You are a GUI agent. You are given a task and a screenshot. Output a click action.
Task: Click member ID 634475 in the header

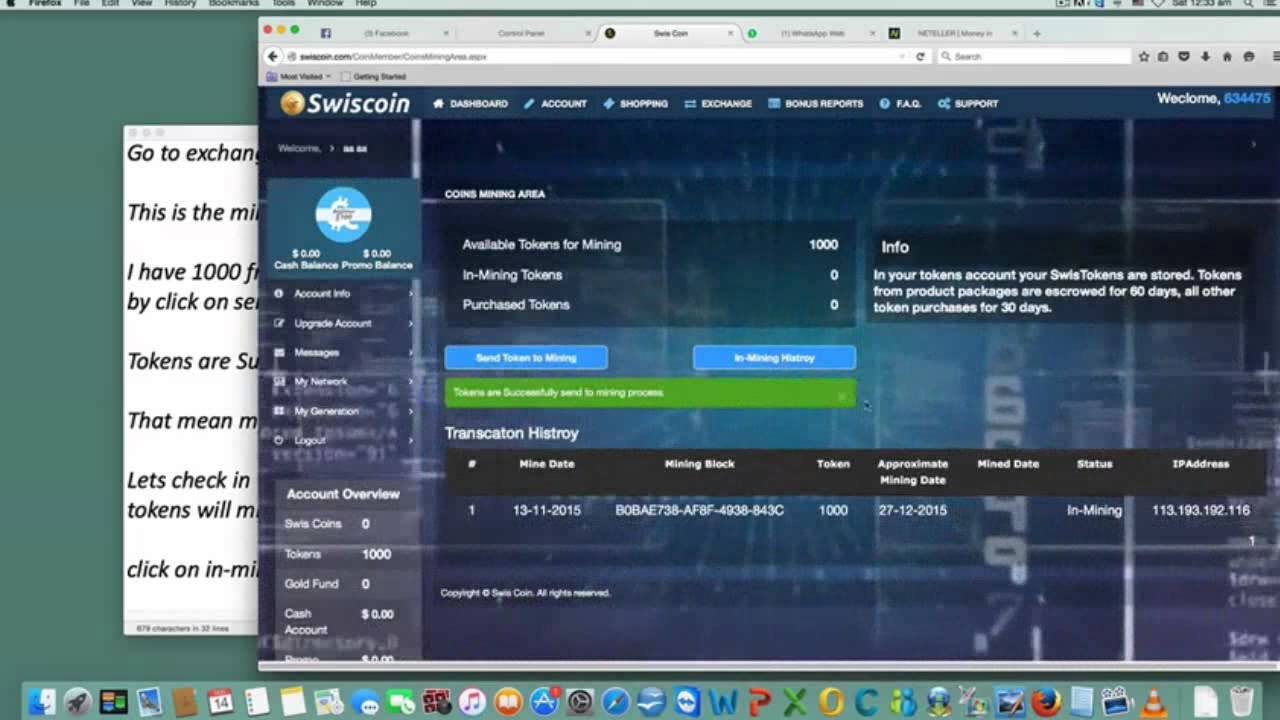[1247, 98]
